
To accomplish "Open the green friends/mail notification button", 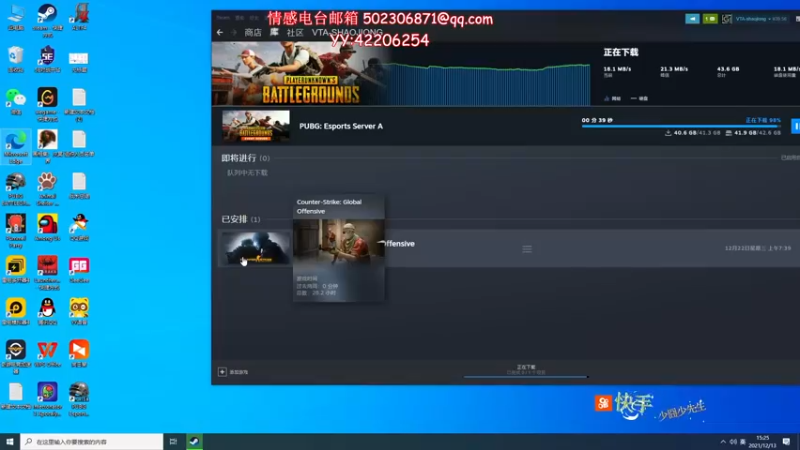I will pos(710,19).
